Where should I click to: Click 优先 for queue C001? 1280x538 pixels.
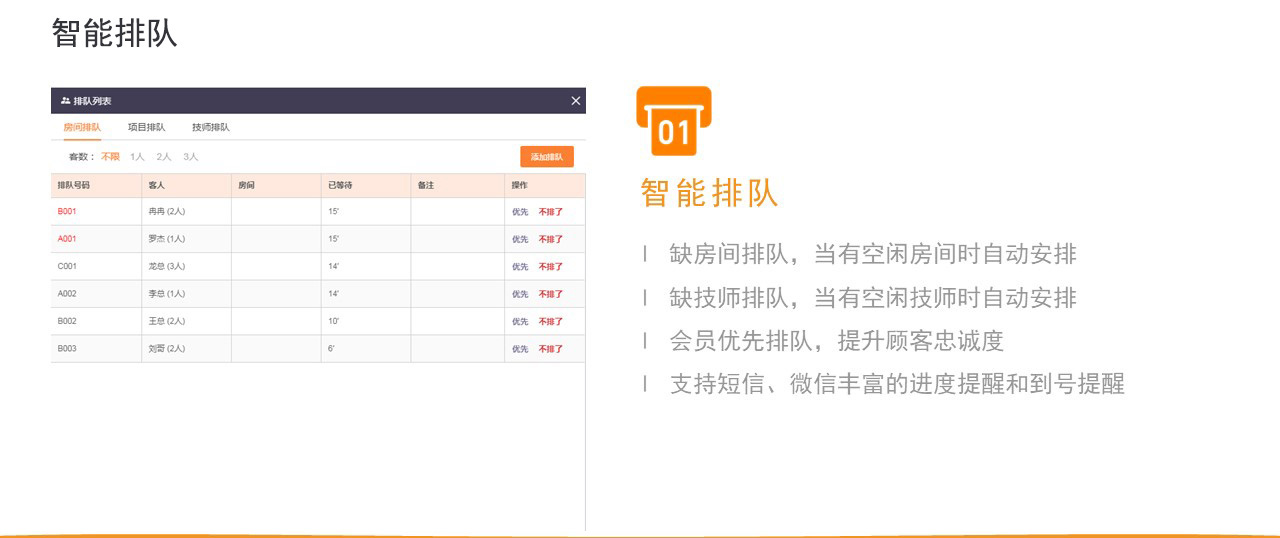click(520, 267)
